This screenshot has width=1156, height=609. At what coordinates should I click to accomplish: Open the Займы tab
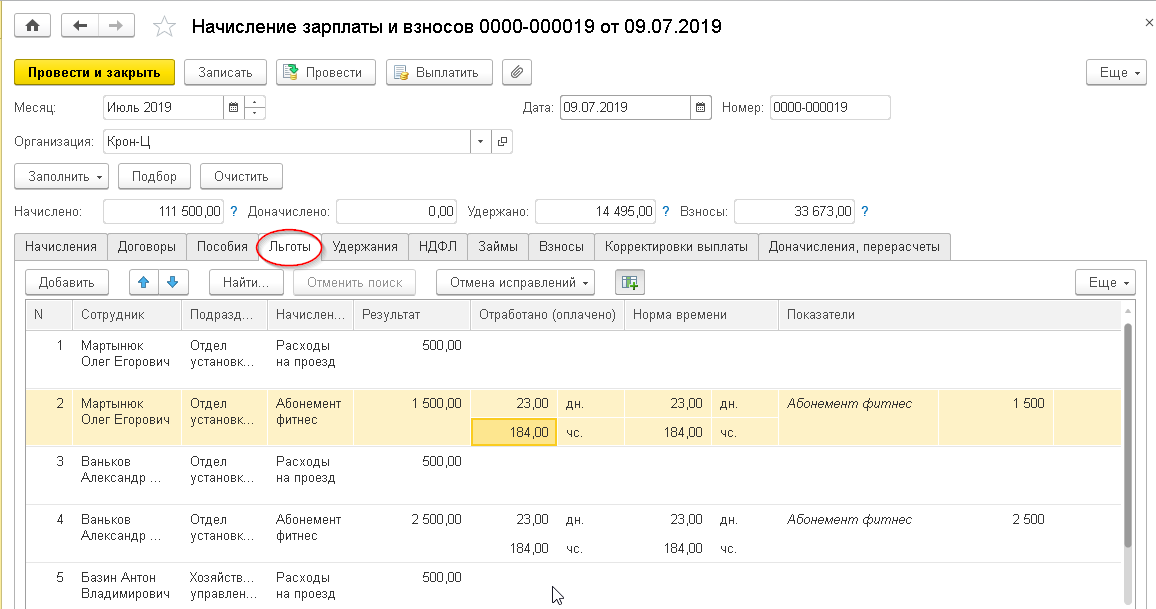pyautogui.click(x=498, y=247)
